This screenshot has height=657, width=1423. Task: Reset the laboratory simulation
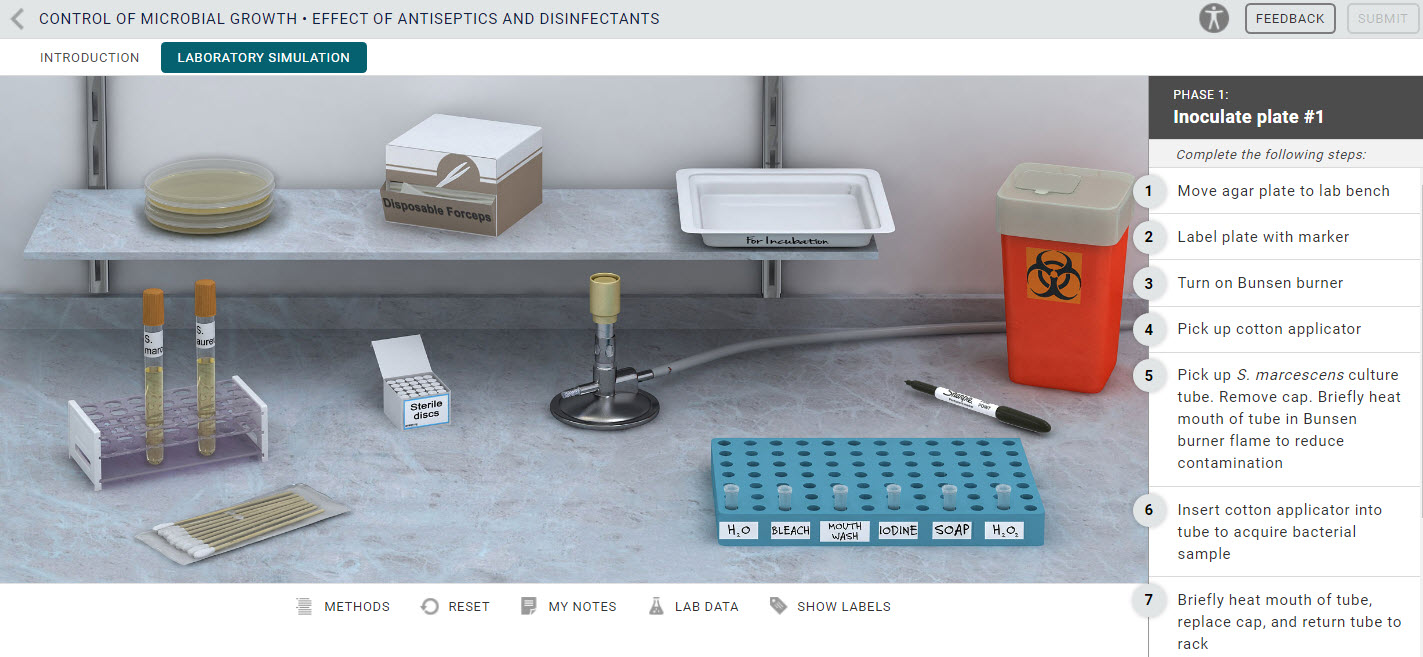click(x=455, y=606)
